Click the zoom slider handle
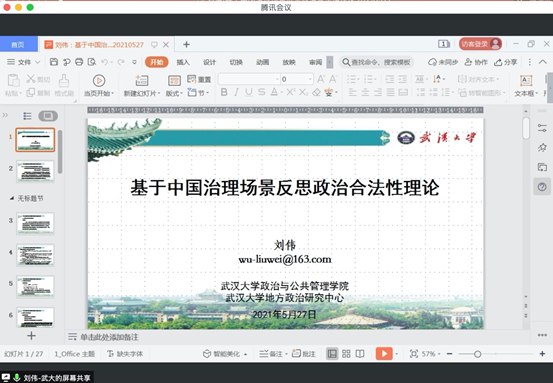The width and height of the screenshot is (553, 383). point(478,354)
